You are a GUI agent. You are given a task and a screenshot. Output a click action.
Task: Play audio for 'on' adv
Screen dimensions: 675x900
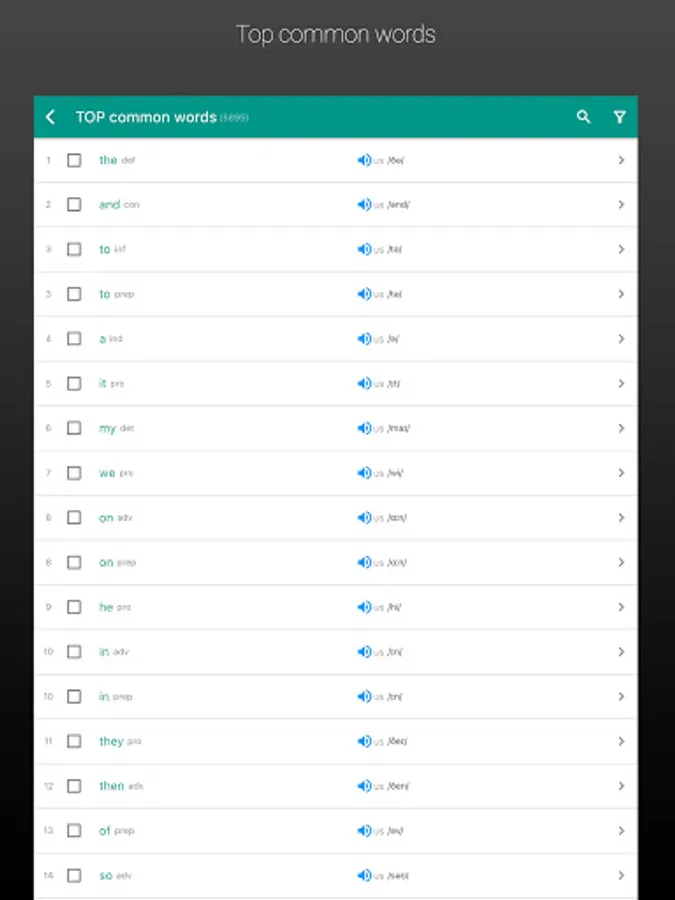point(364,518)
